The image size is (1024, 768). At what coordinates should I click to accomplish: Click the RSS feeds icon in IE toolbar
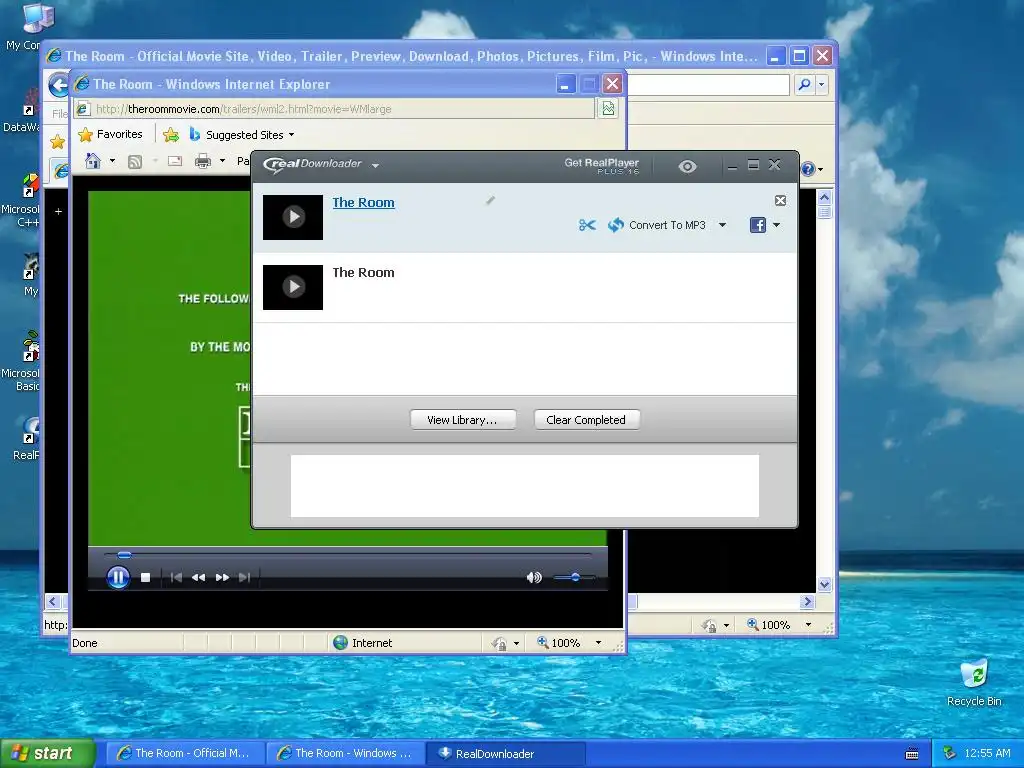tap(135, 161)
